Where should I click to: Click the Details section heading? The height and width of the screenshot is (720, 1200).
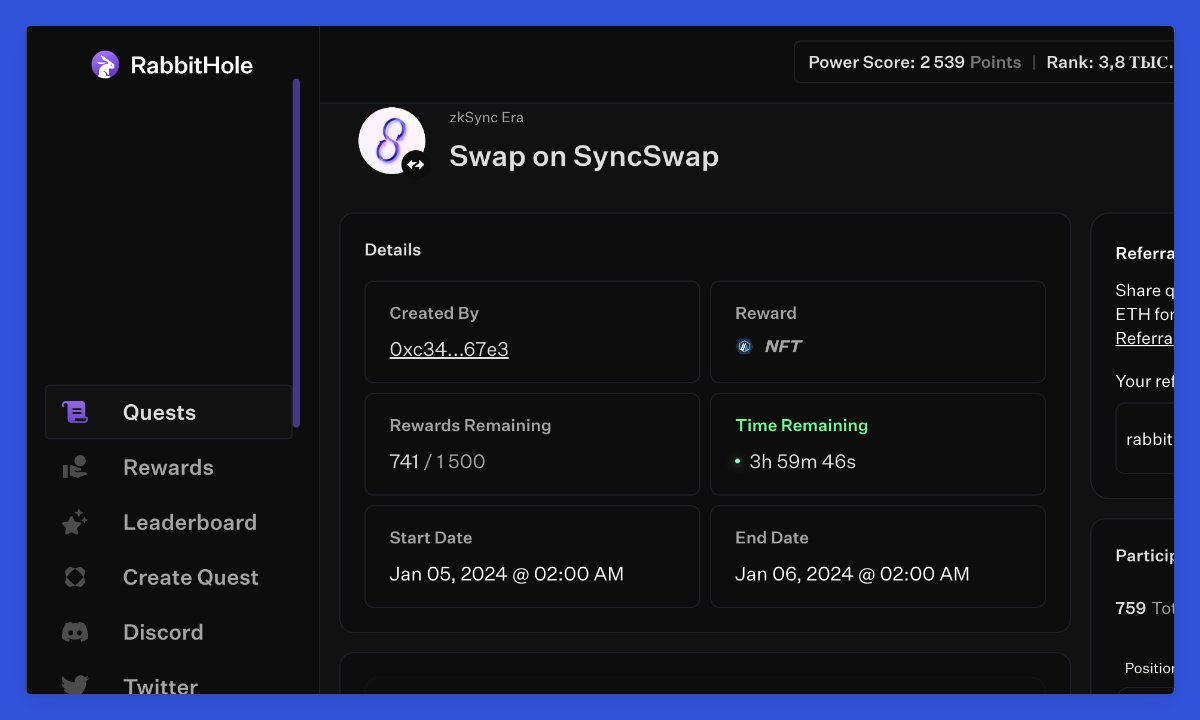[x=392, y=250]
